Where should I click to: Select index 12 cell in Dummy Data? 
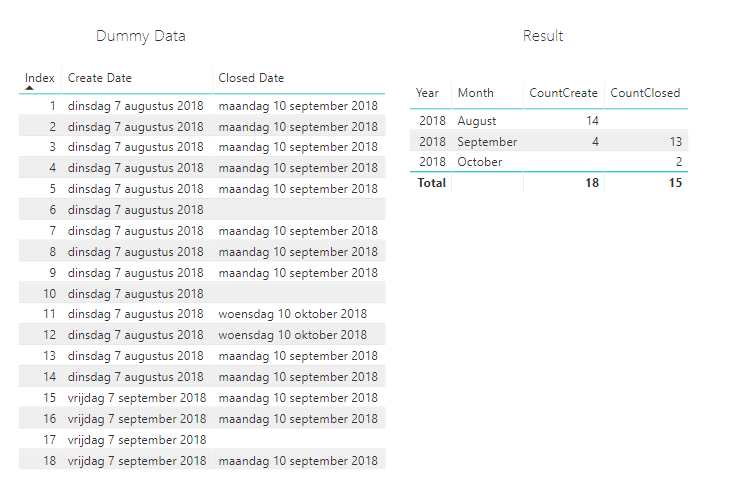(50, 335)
